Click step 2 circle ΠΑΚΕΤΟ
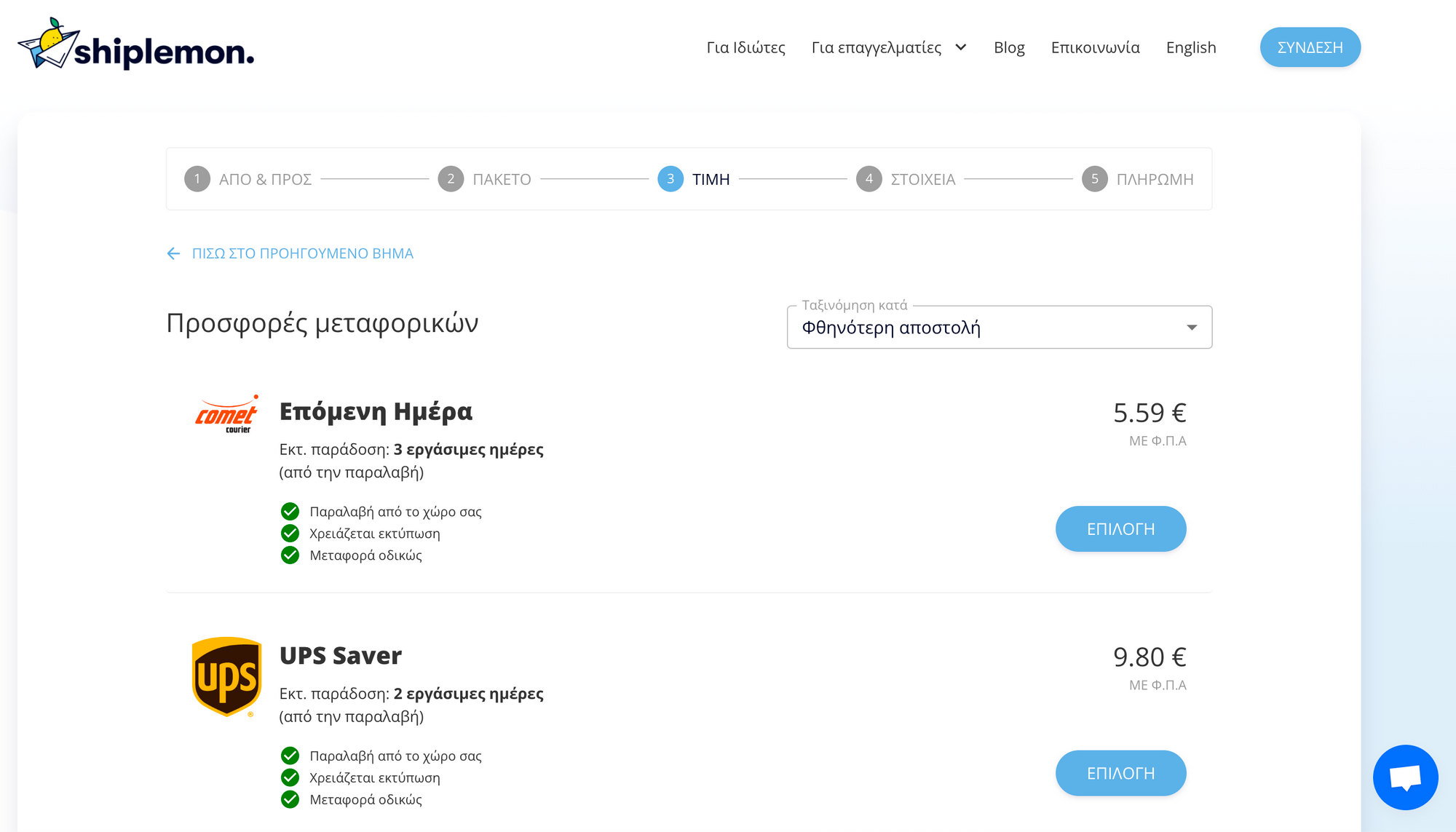1456x832 pixels. [451, 179]
